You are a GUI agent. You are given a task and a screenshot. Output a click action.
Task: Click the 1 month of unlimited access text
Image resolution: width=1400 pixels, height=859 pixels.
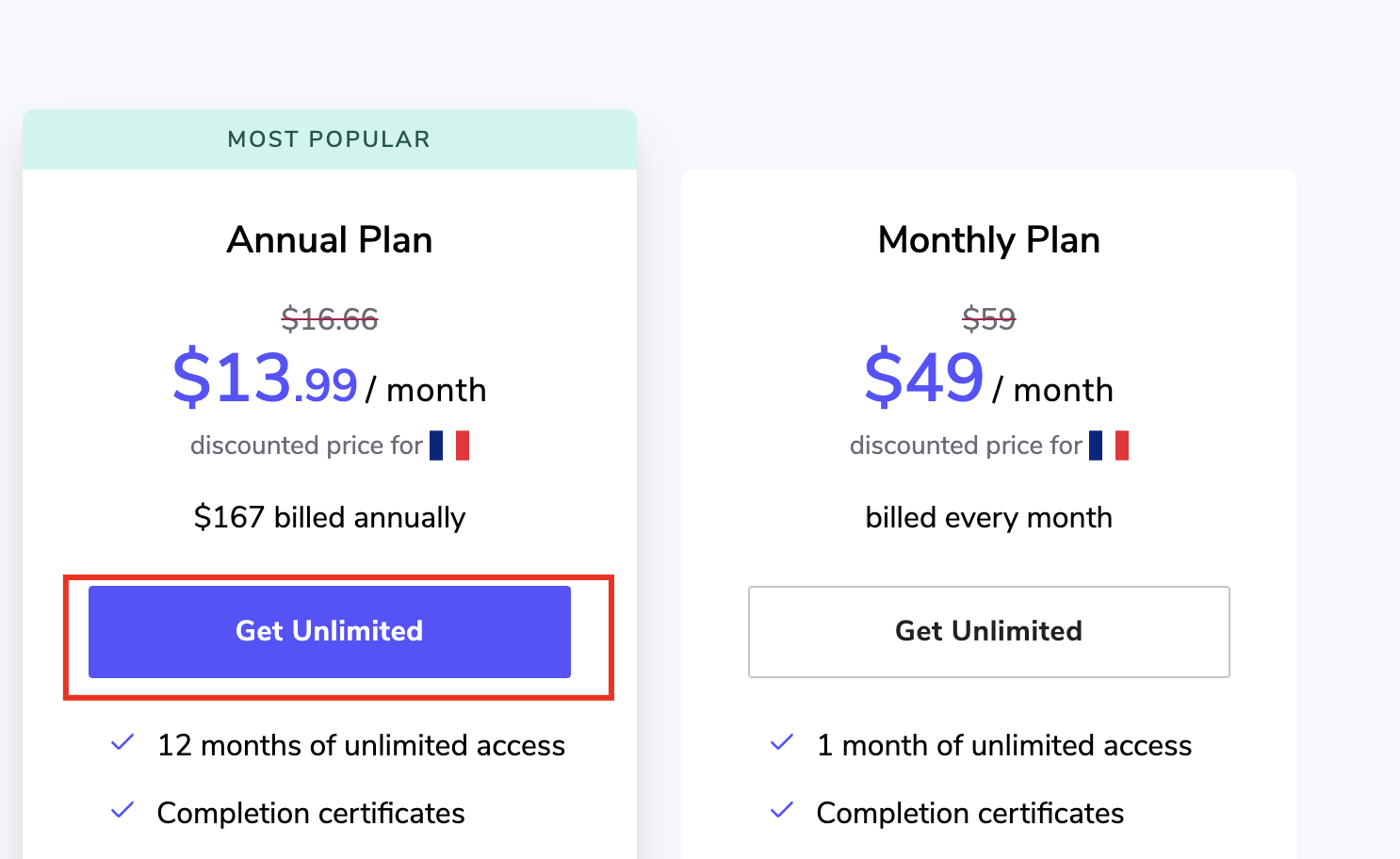click(1004, 745)
